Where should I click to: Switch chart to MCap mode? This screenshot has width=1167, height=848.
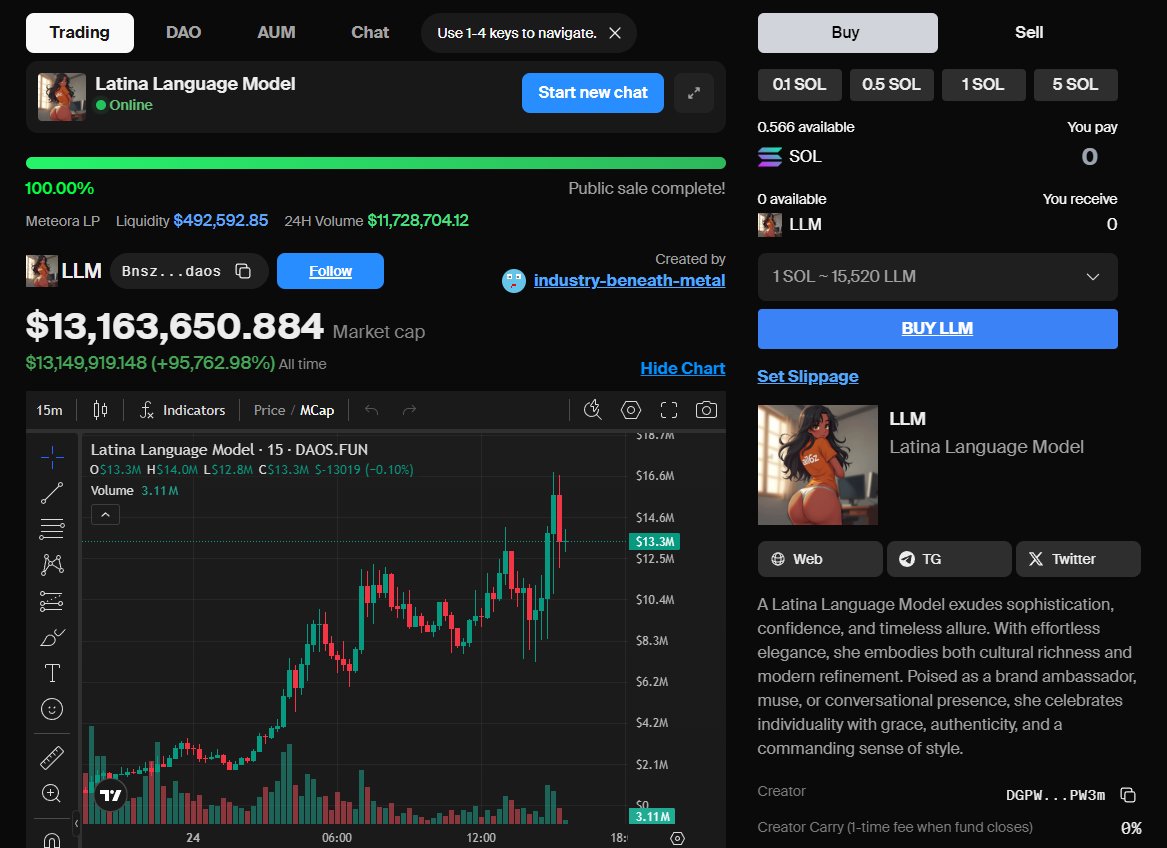coord(317,410)
